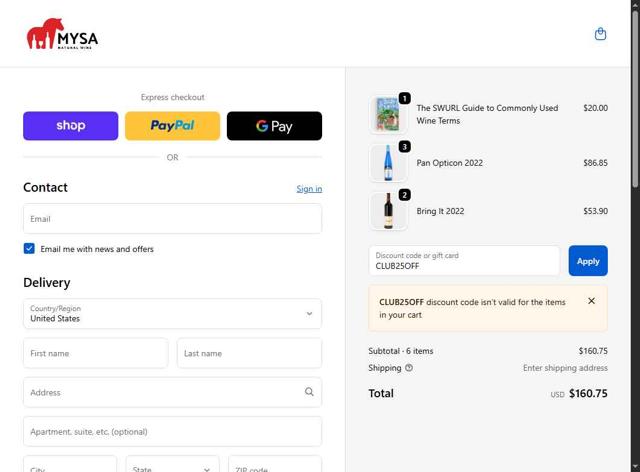Click the discount code or gift card field
The image size is (640, 472).
coord(464,261)
